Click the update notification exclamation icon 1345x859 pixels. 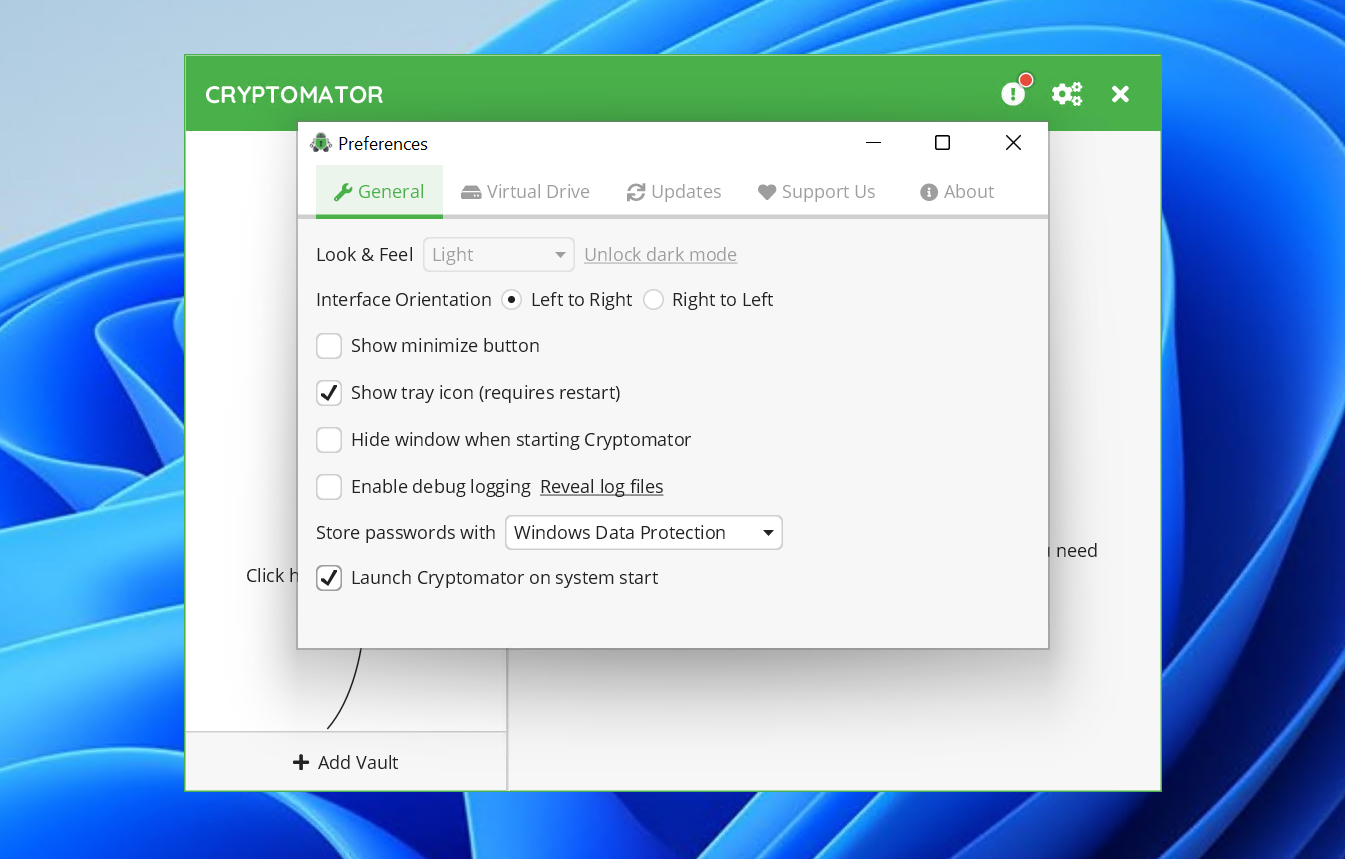point(1013,93)
